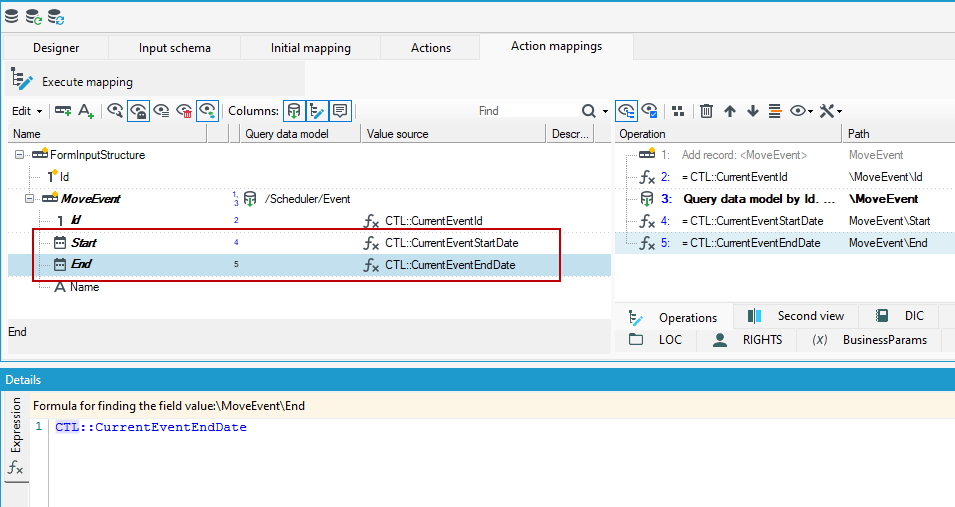Add a new record field icon
This screenshot has width=955, height=507.
pos(63,111)
